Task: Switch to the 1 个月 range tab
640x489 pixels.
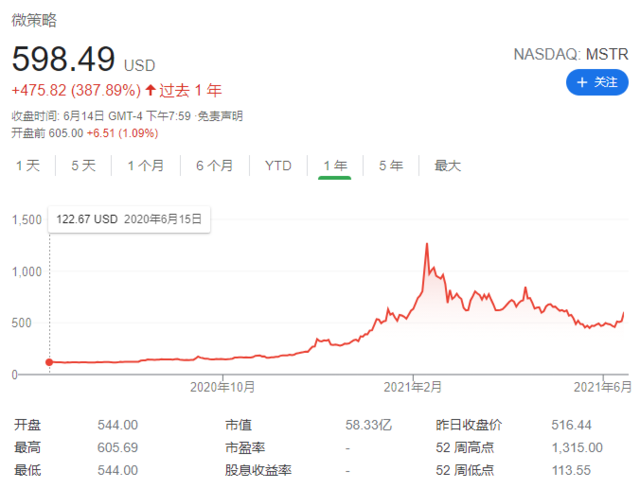Action: pos(146,166)
